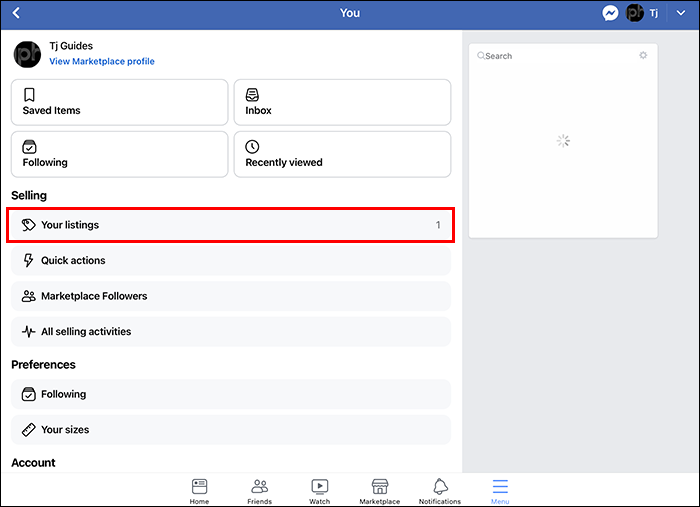Viewport: 700px width, 507px height.
Task: Open the Tj profile avatar in header
Action: pos(634,13)
